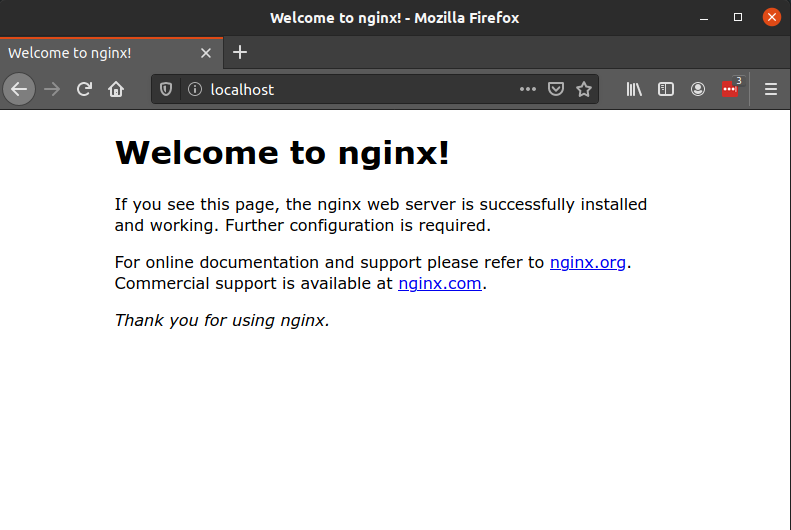791x530 pixels.
Task: Reload the current page
Action: pos(84,89)
